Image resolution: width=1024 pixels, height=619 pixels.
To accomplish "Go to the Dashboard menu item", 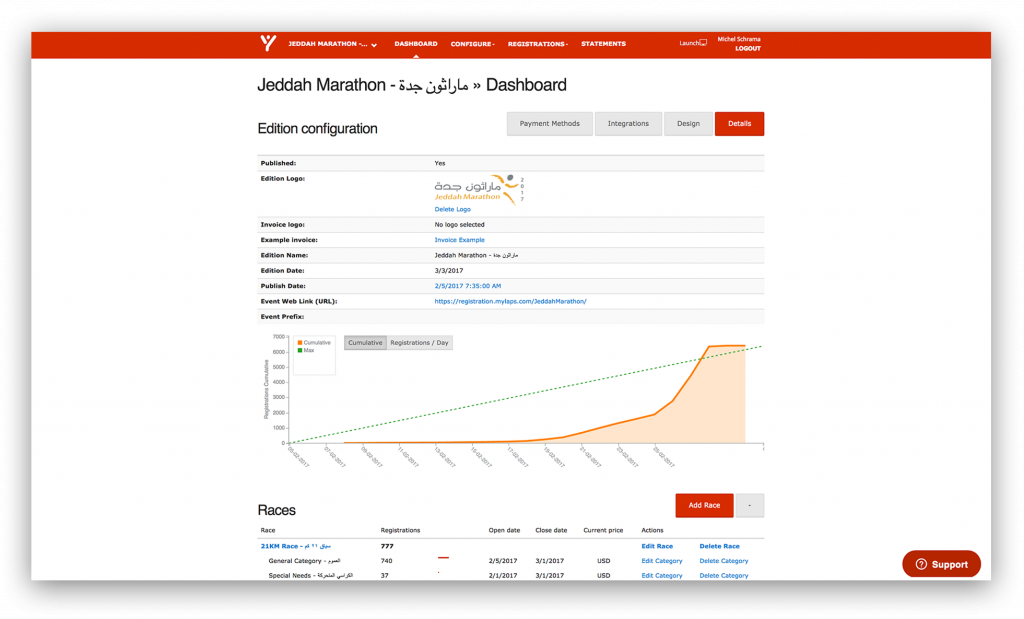I will click(415, 44).
